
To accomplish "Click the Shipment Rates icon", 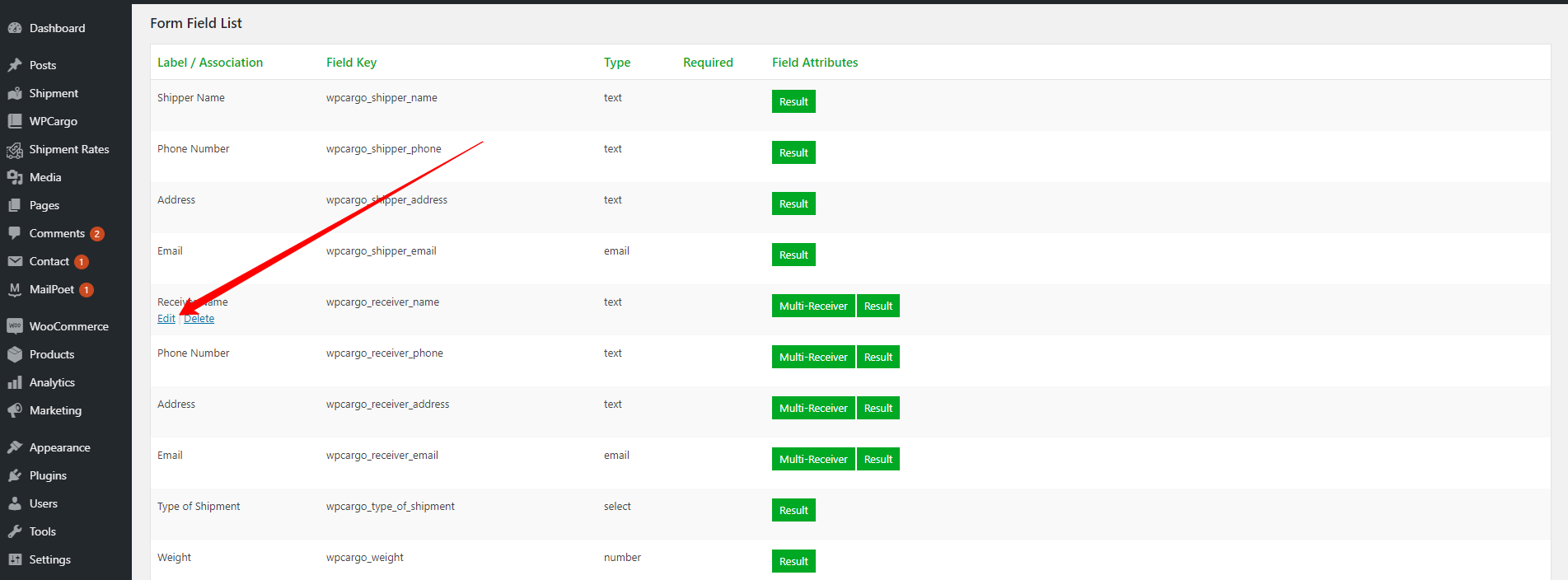I will coord(15,149).
